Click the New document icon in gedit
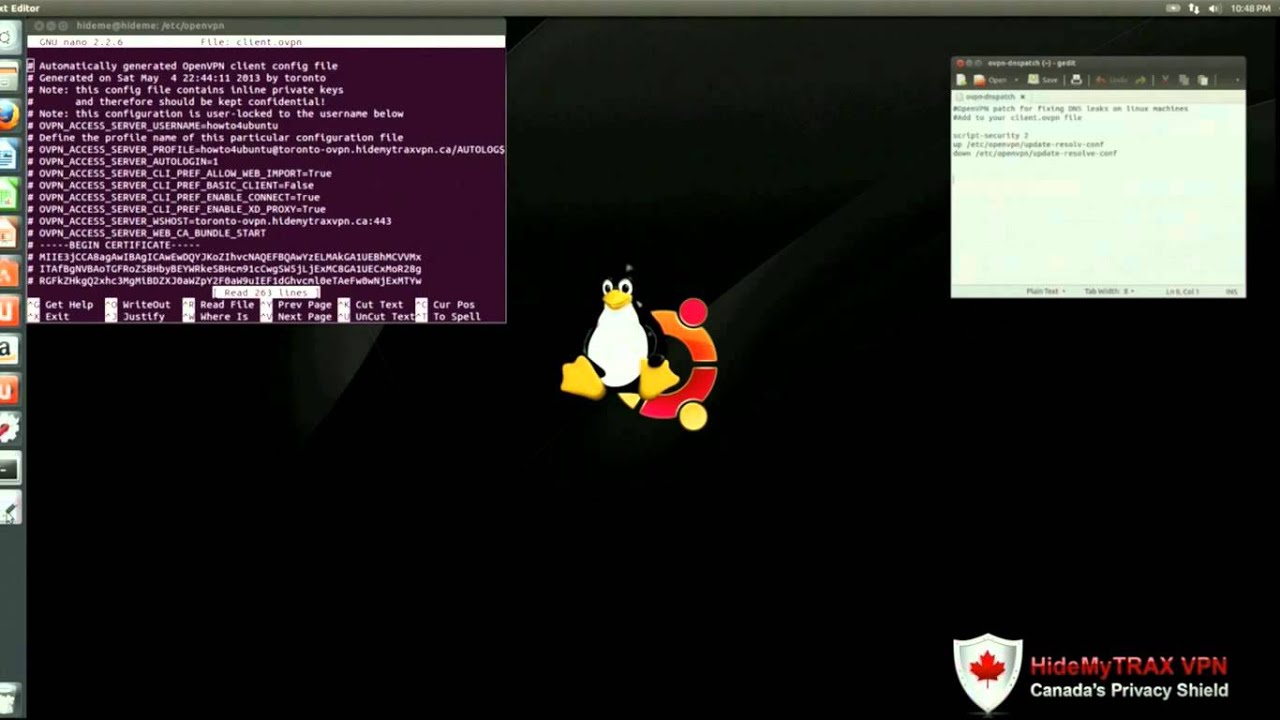The image size is (1280, 720). point(961,80)
